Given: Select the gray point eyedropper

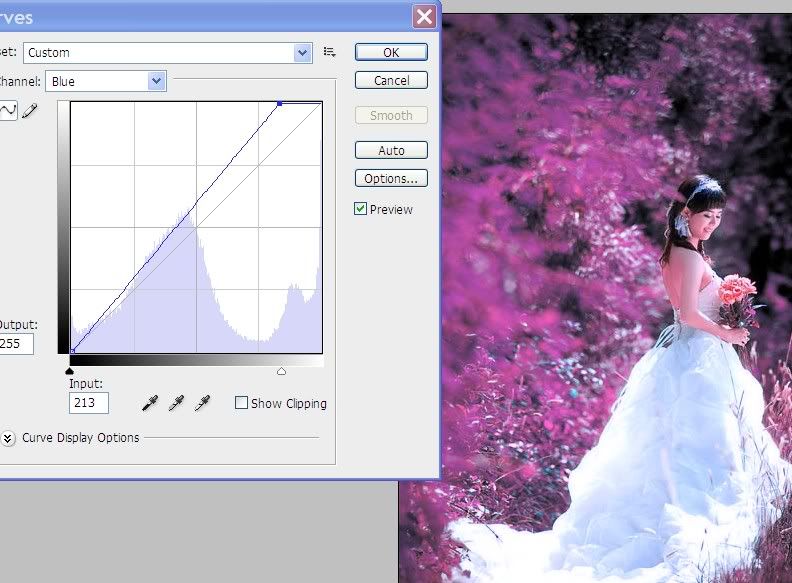Looking at the screenshot, I should pos(176,403).
